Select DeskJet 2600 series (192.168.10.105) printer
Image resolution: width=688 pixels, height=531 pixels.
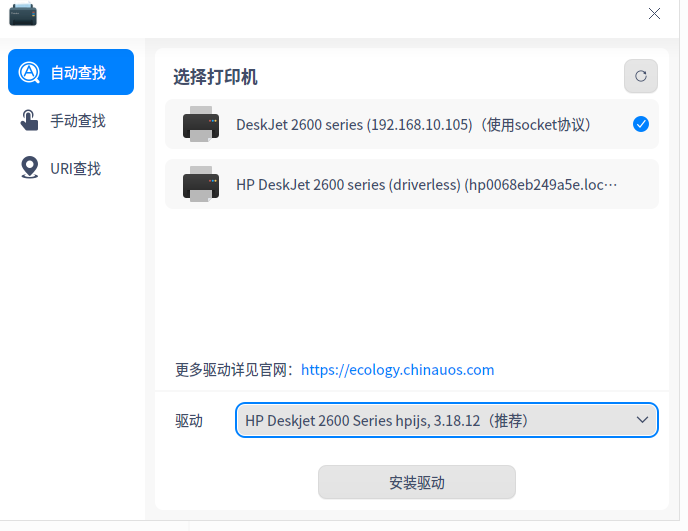click(x=412, y=124)
